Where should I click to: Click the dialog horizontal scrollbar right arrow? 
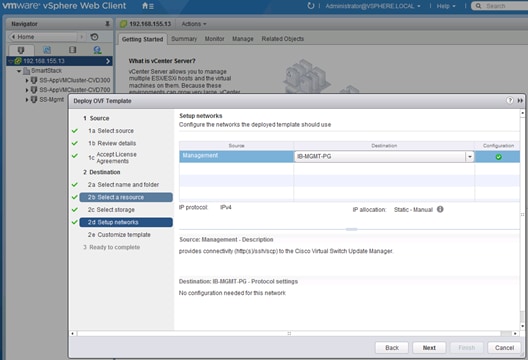(x=515, y=333)
